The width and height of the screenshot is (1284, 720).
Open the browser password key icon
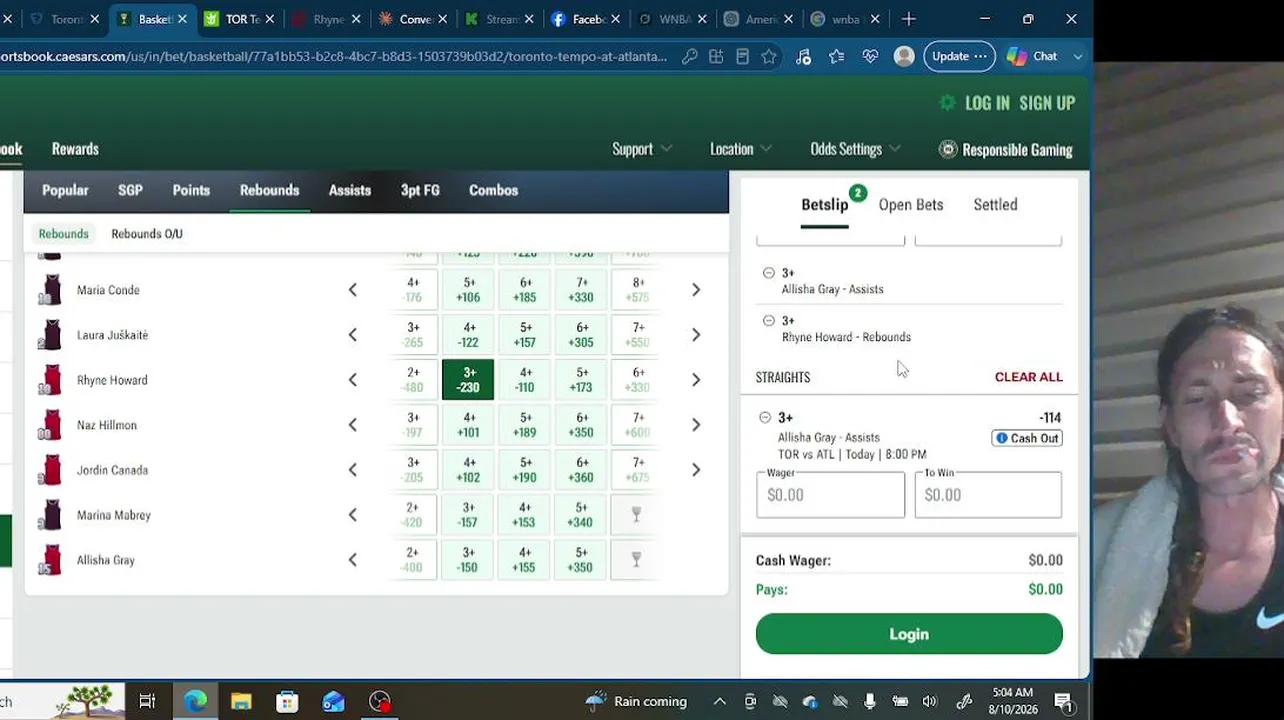pos(690,57)
